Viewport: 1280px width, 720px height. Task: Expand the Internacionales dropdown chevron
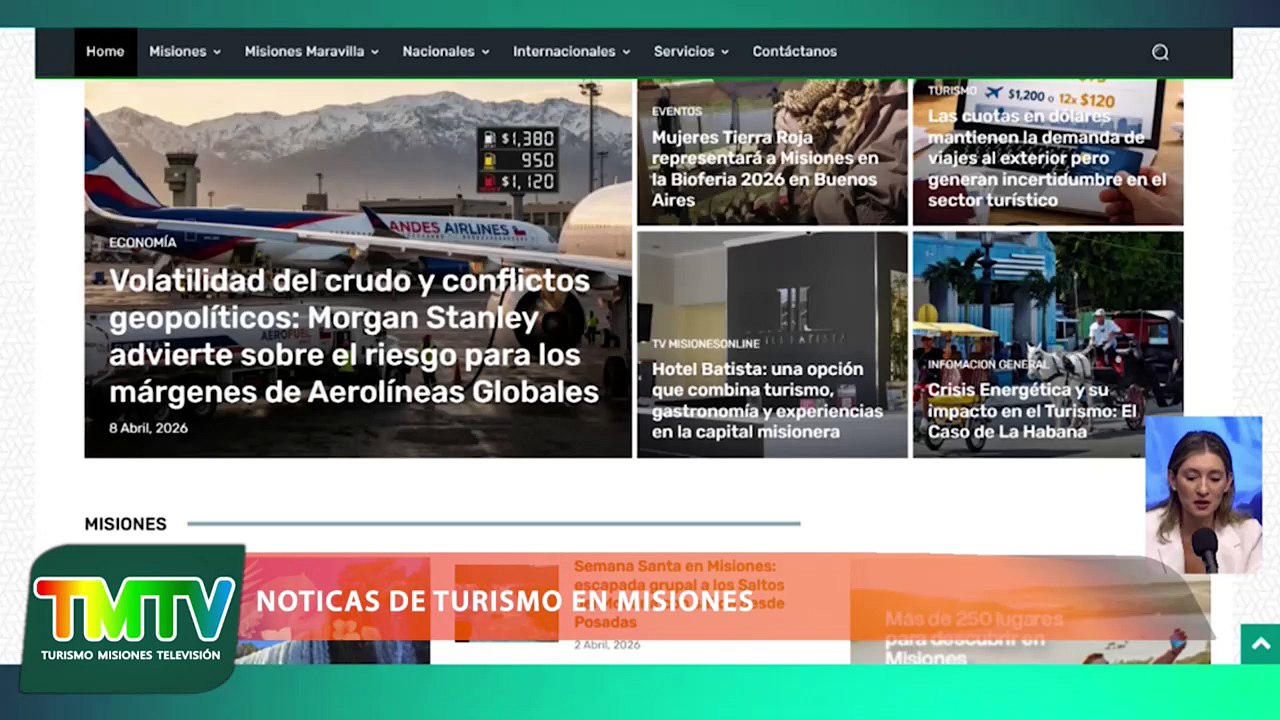tap(626, 52)
